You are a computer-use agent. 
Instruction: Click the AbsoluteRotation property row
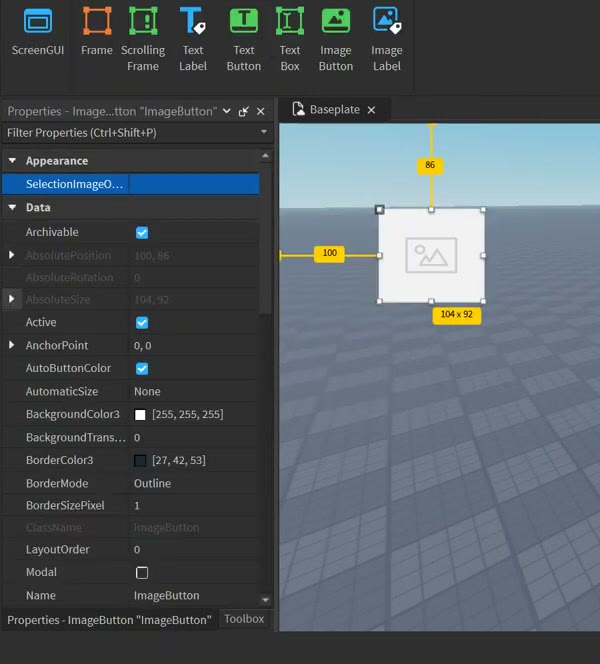tap(131, 278)
